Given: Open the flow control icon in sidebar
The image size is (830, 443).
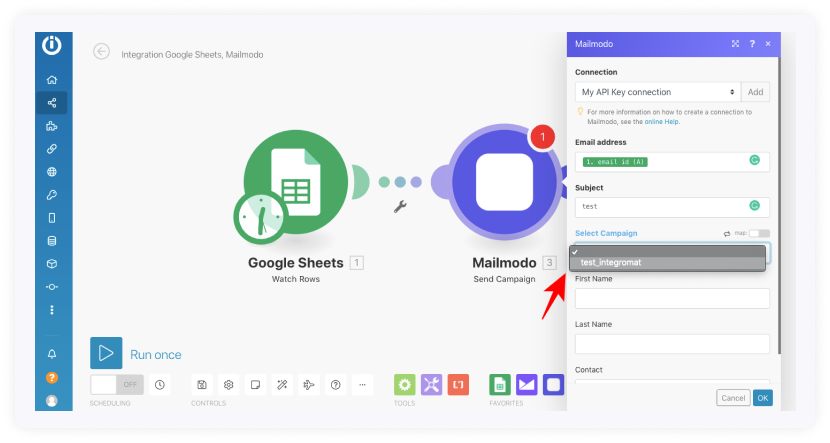Looking at the screenshot, I should [51, 287].
